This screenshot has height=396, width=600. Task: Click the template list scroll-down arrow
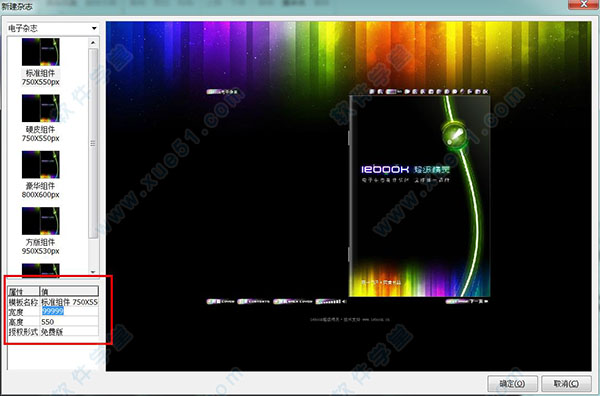pyautogui.click(x=93, y=272)
